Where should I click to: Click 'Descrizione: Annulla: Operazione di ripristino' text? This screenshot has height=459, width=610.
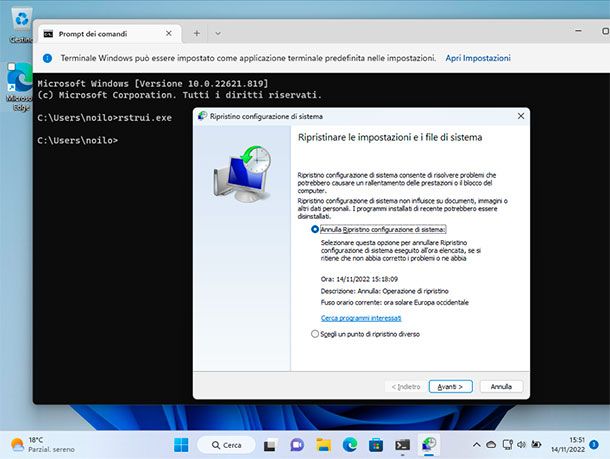384,291
